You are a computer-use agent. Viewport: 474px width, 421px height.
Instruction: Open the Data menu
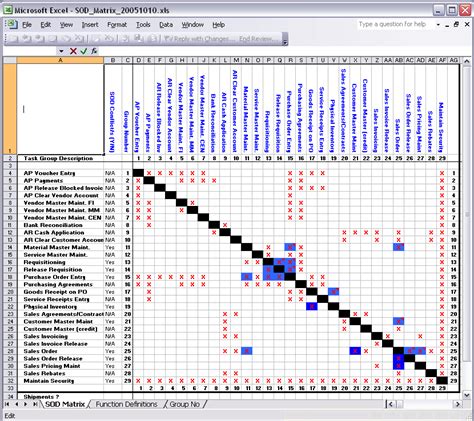(x=166, y=25)
